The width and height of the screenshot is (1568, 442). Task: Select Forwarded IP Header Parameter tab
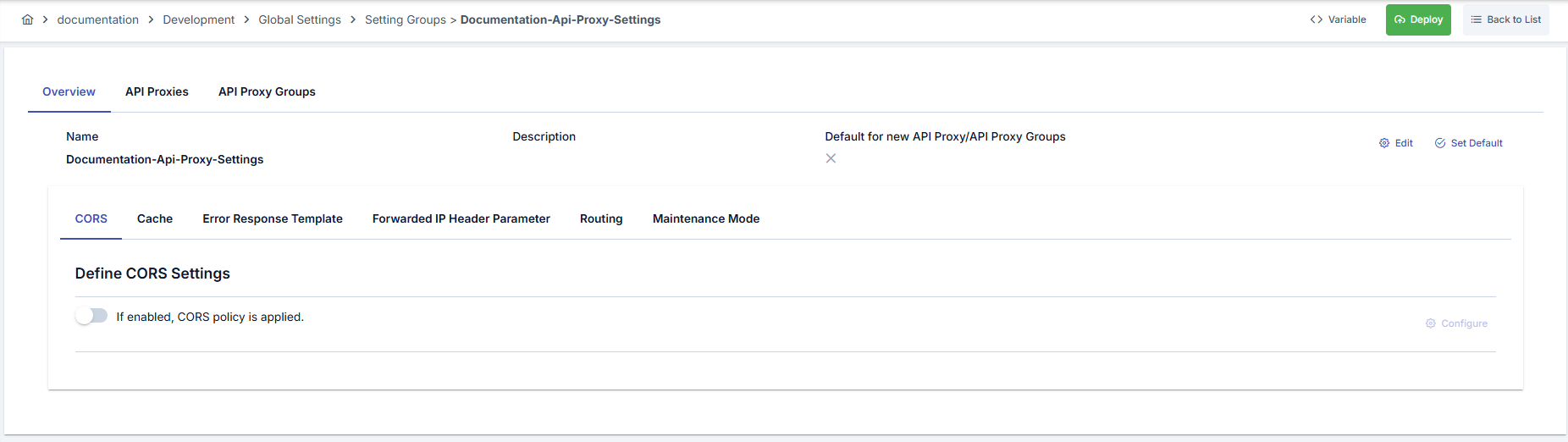pyautogui.click(x=461, y=218)
